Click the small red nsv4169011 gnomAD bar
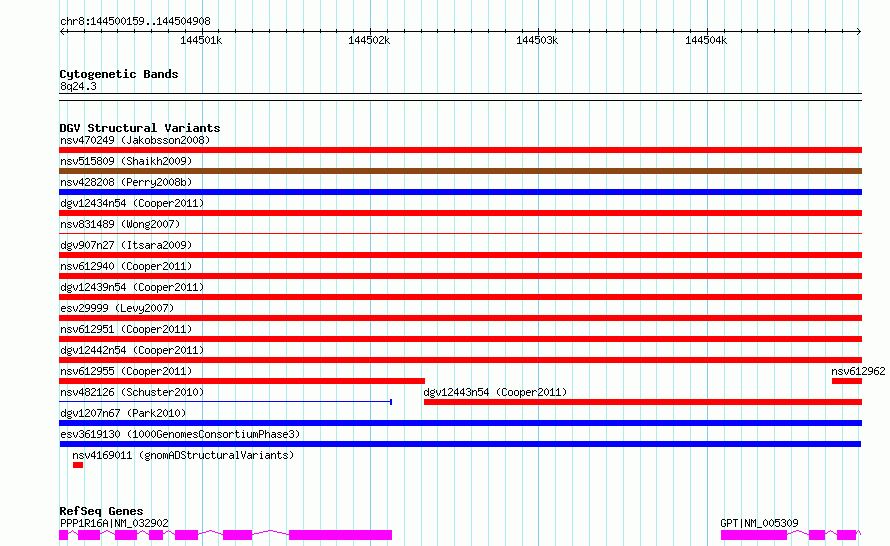Screen dimensions: 890x546 pyautogui.click(x=78, y=465)
